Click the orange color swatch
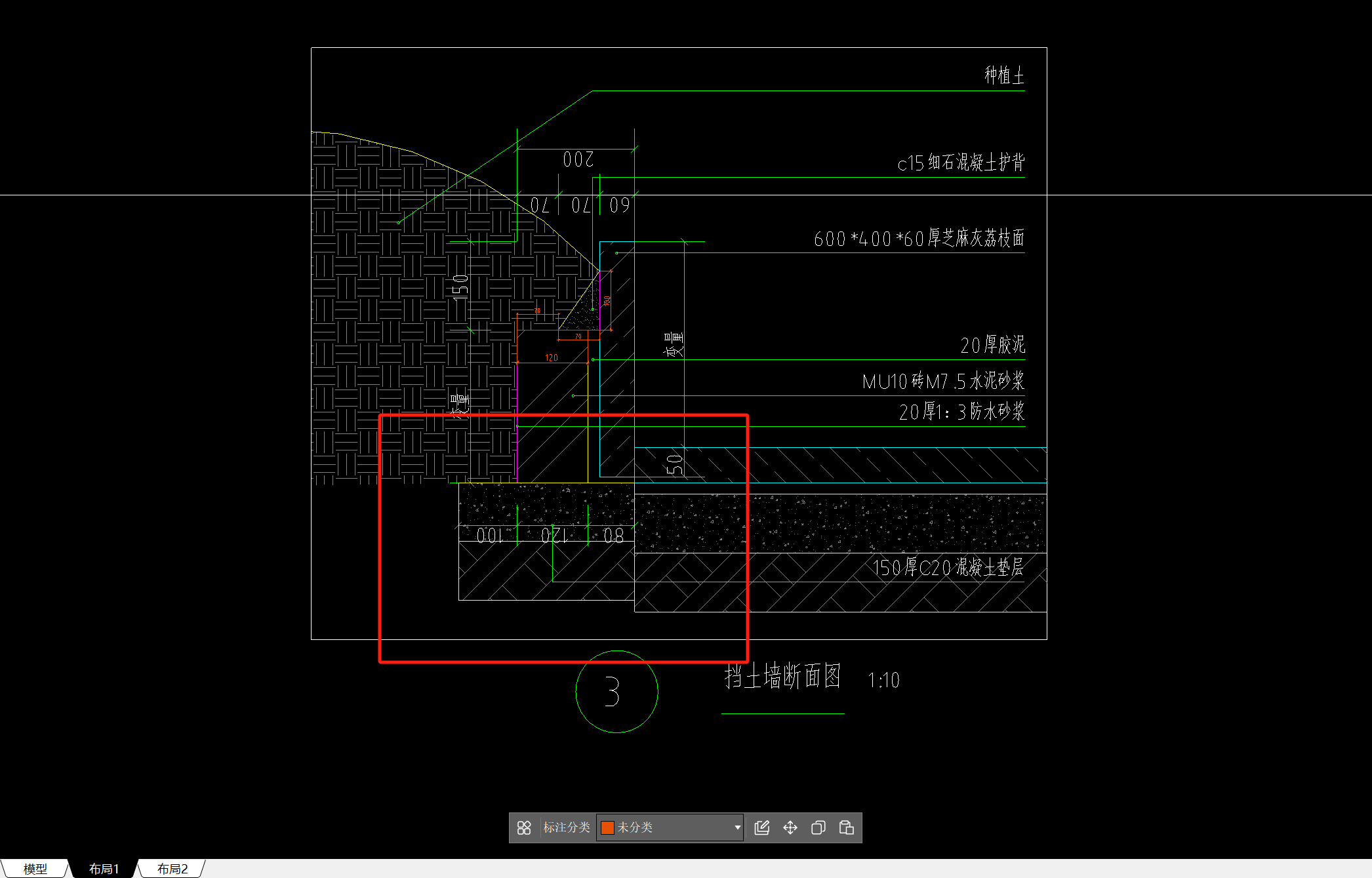This screenshot has width=1372, height=878. (607, 828)
